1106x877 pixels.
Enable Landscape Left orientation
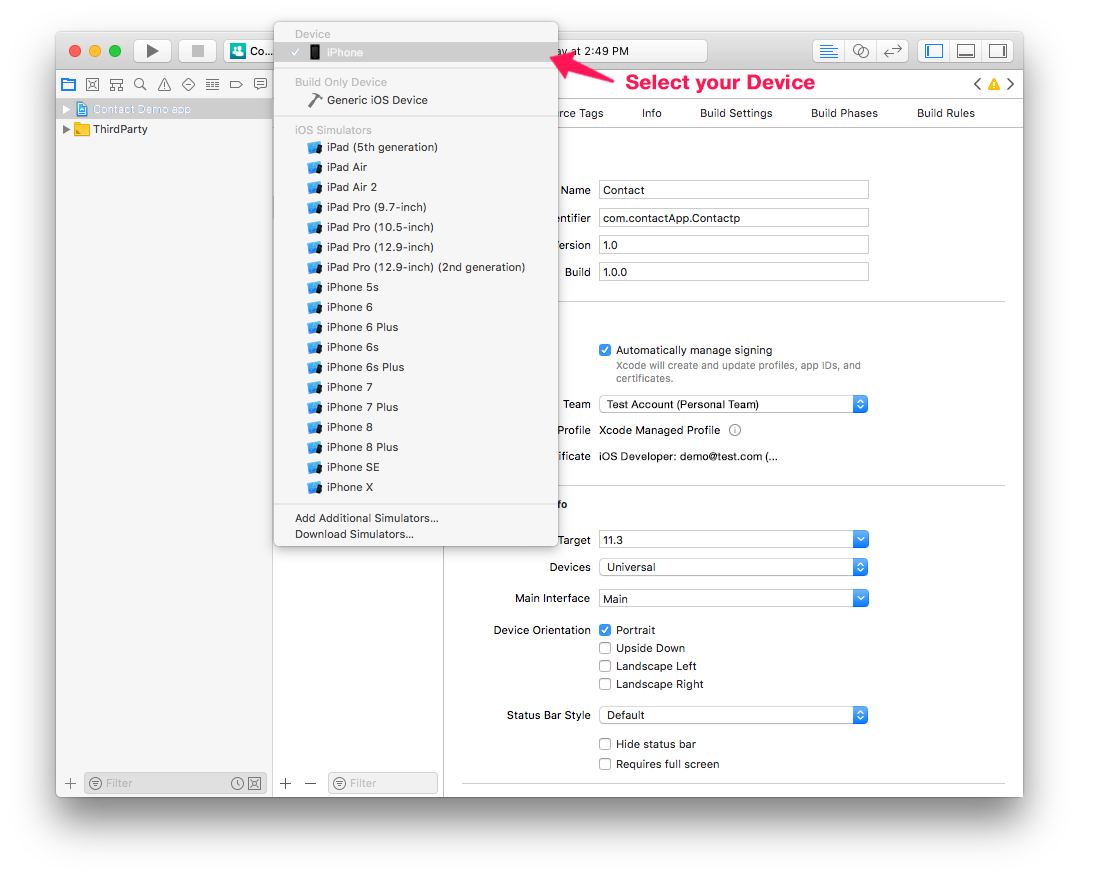click(x=604, y=666)
